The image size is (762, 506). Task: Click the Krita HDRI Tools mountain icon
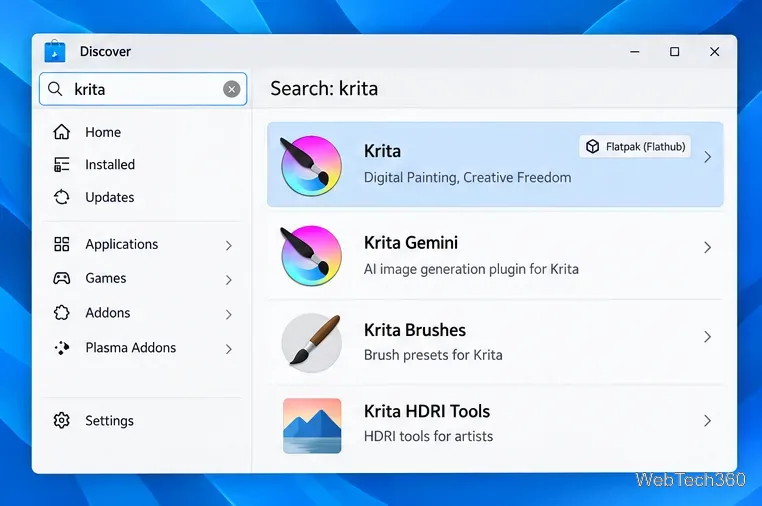(312, 426)
